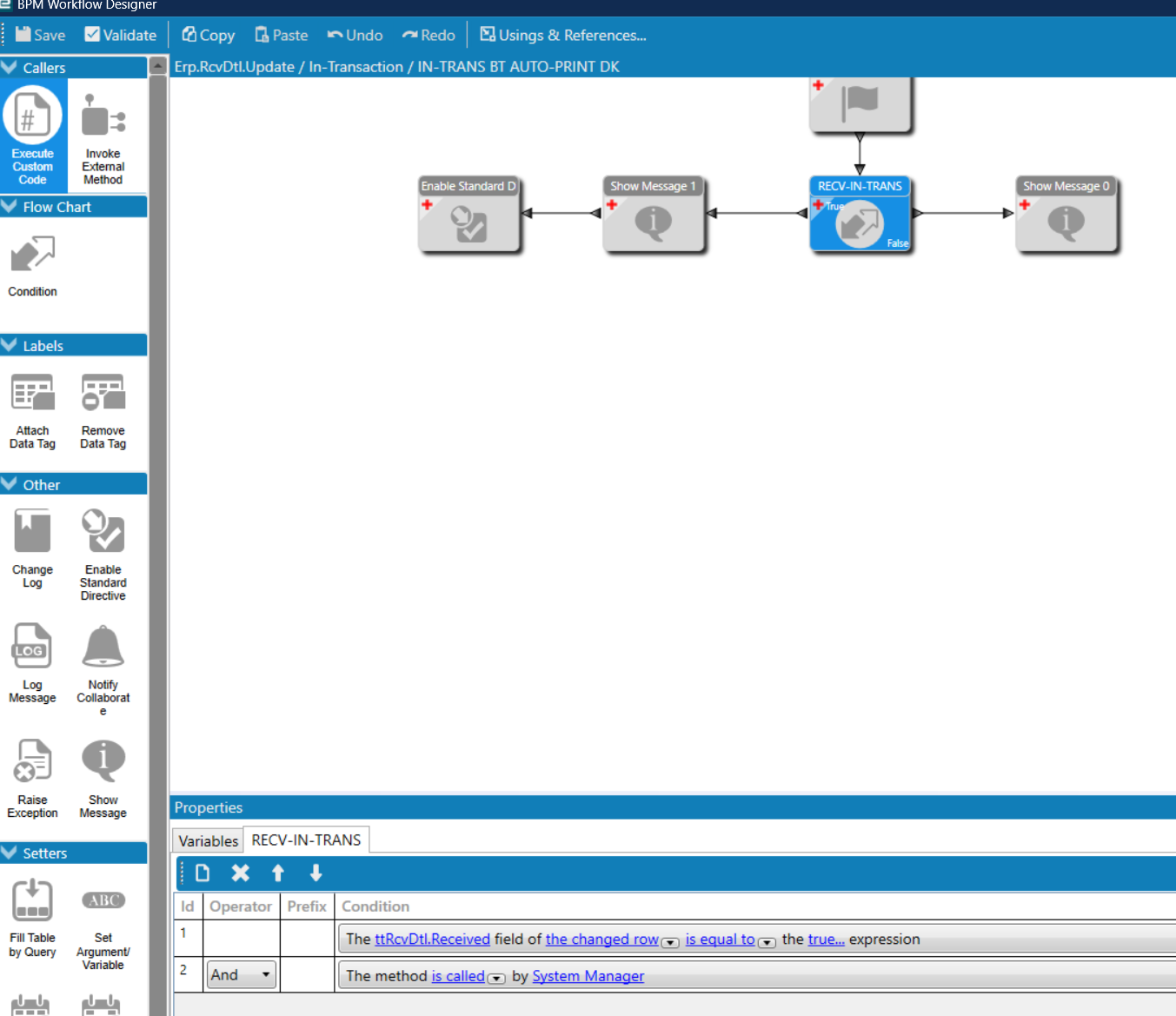1176x1016 pixels.
Task: Open Usings & References dialog
Action: (x=563, y=35)
